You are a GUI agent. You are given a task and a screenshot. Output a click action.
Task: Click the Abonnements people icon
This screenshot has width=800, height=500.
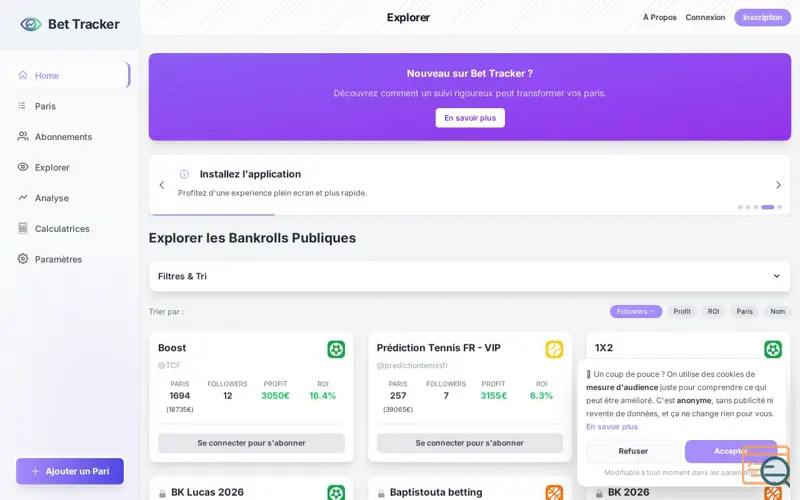click(x=23, y=136)
